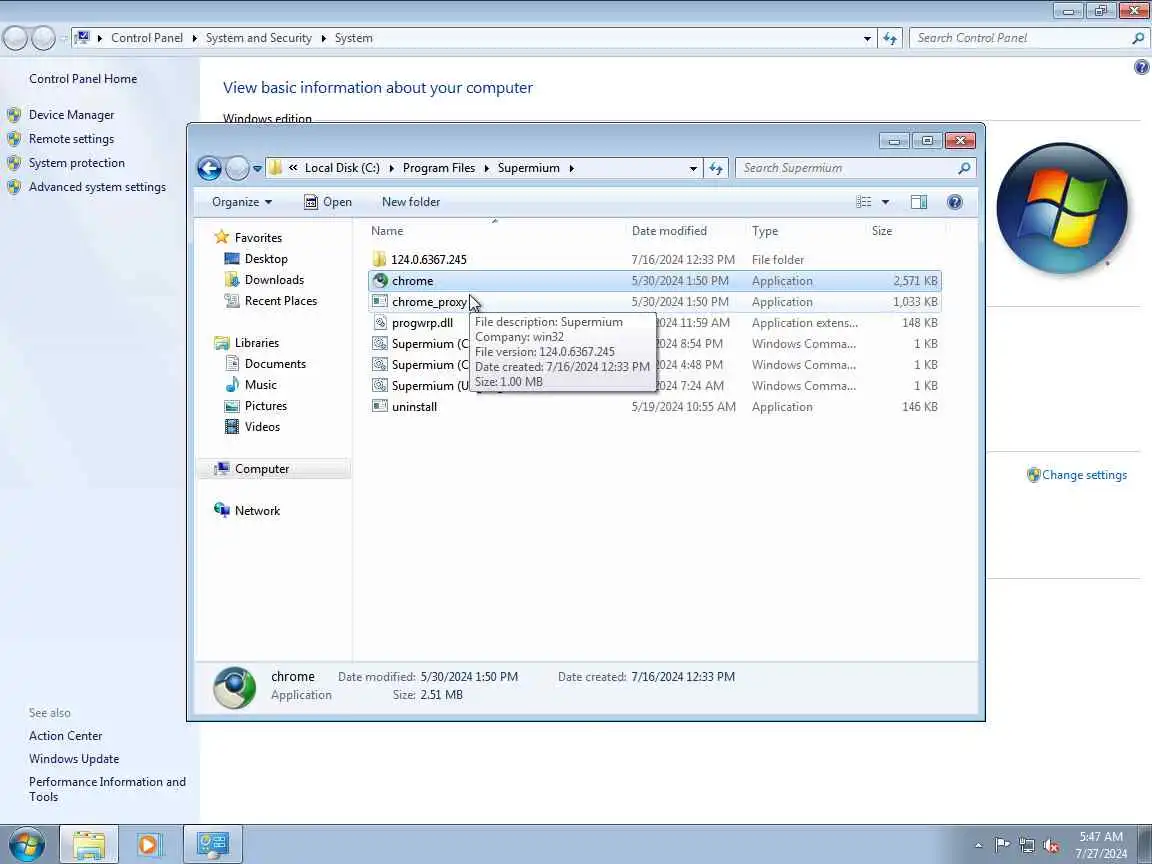Select the chrome_proxy file icon
This screenshot has height=864, width=1152.
point(380,301)
